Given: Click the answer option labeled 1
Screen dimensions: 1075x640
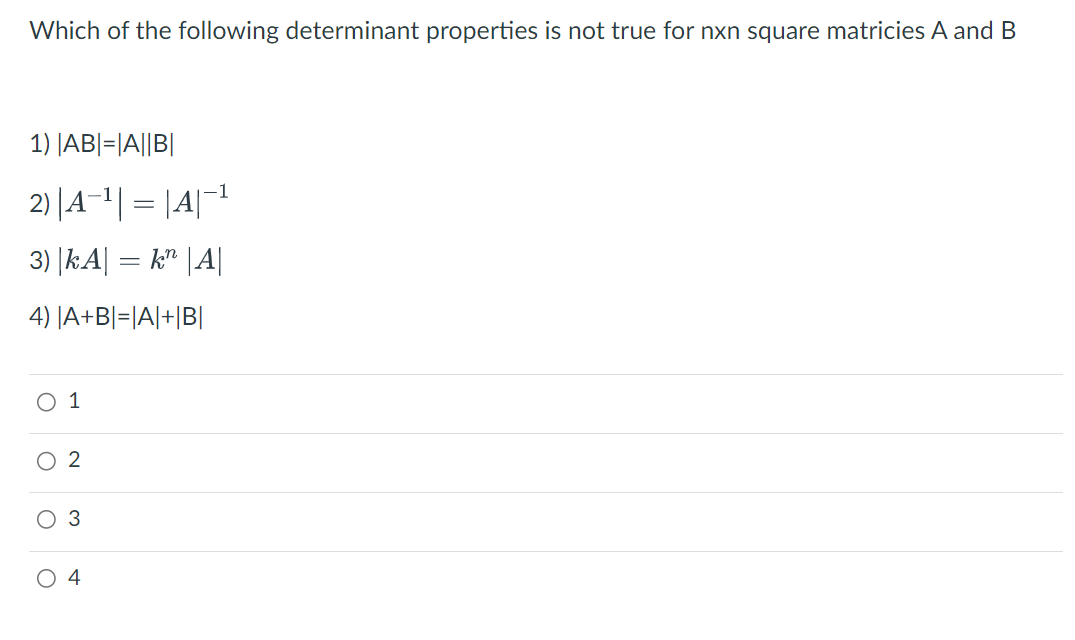Looking at the screenshot, I should pos(72,401).
